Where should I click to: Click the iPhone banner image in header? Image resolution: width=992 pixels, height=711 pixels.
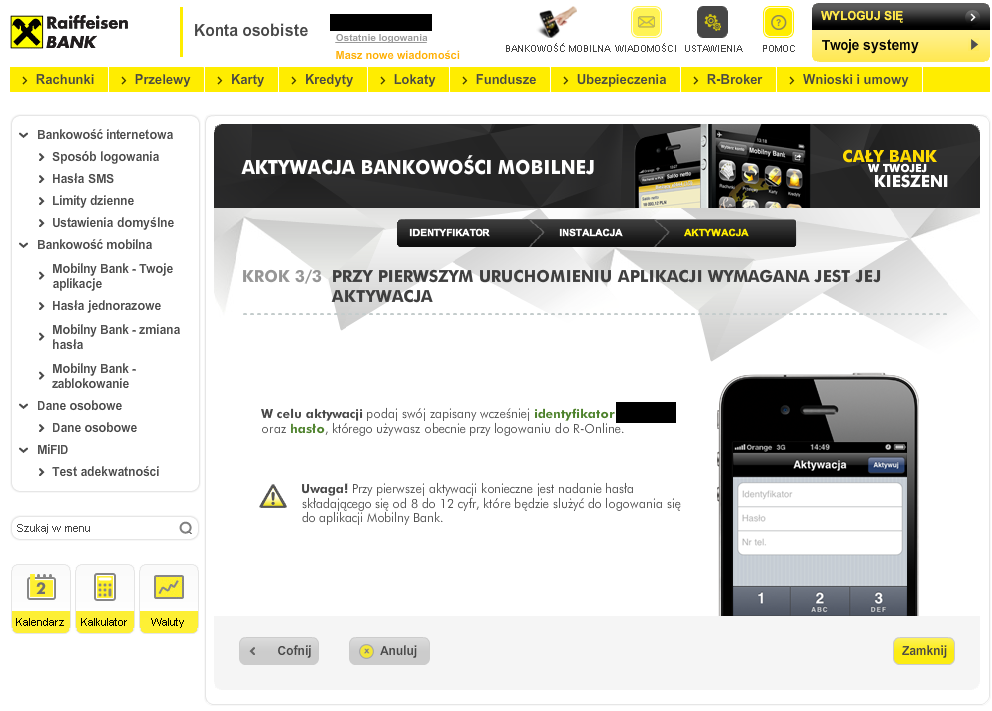[x=722, y=166]
